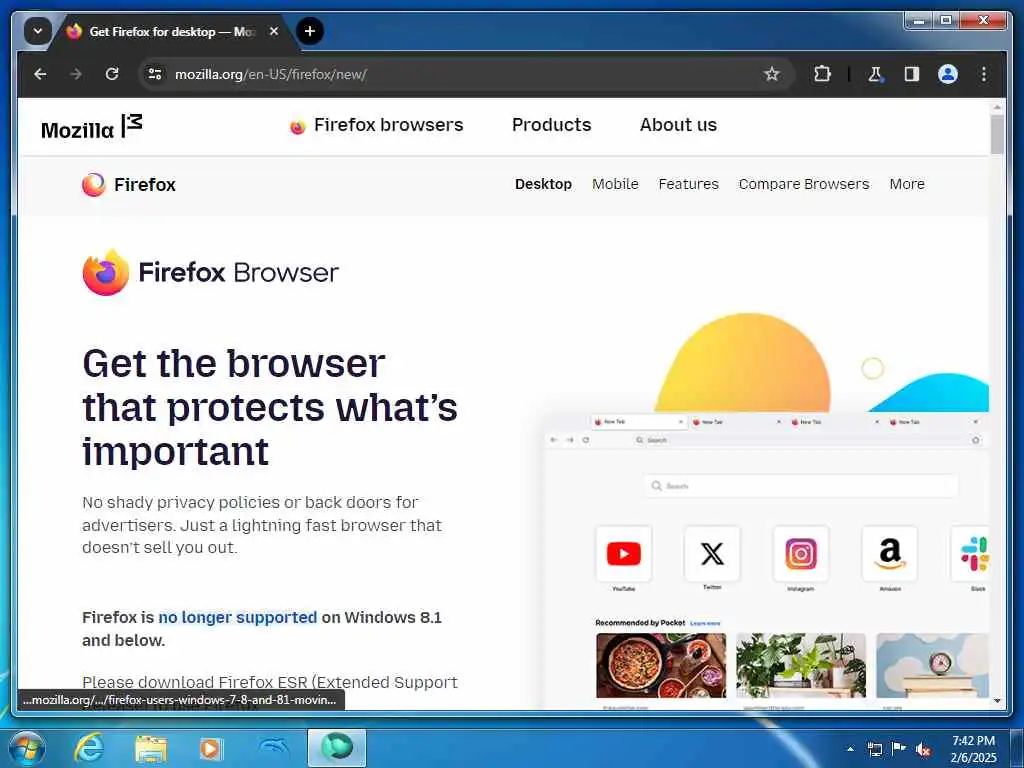
Task: Open Action Center flag icon
Action: click(899, 749)
